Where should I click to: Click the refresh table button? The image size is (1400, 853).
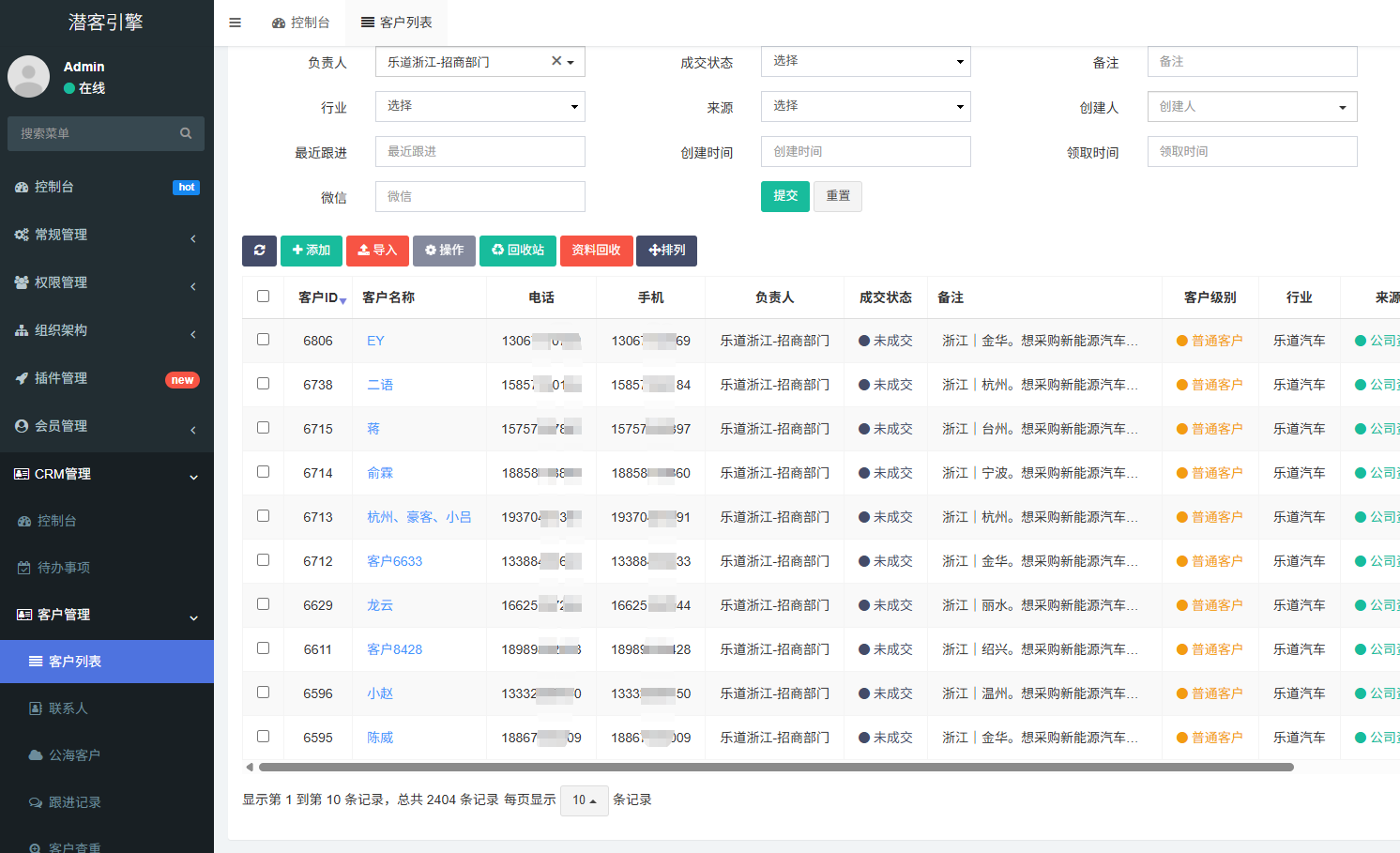pos(259,251)
